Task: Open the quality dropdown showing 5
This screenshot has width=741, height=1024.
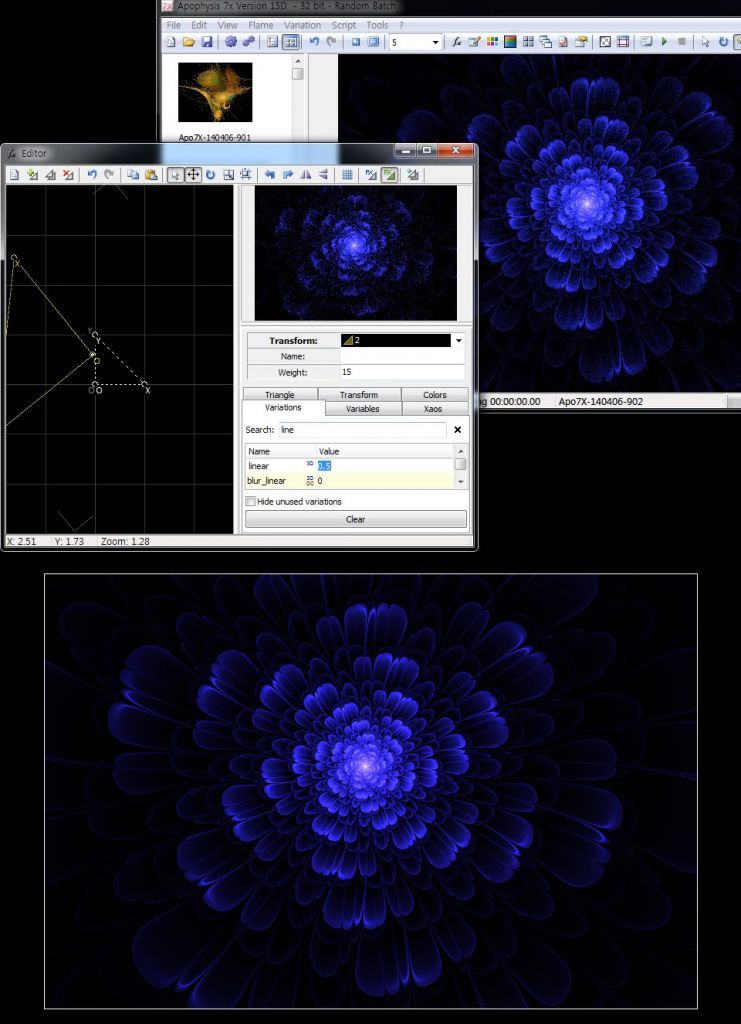Action: coord(435,42)
